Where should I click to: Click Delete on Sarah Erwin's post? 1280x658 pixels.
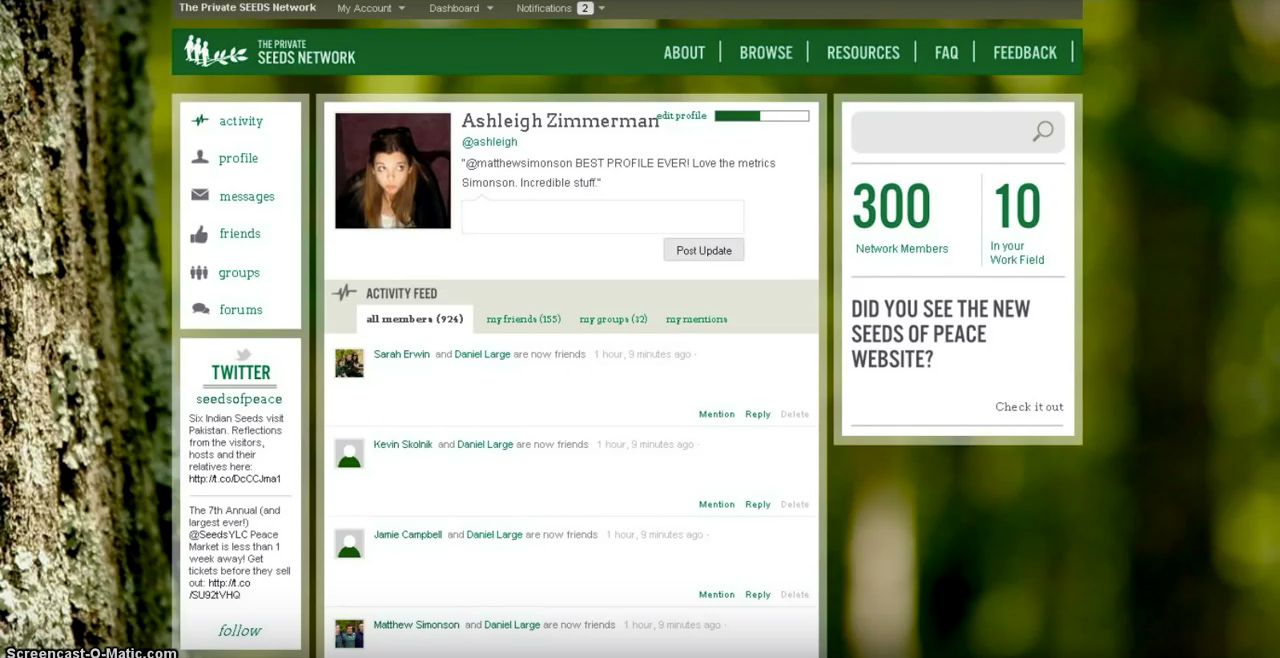[795, 414]
